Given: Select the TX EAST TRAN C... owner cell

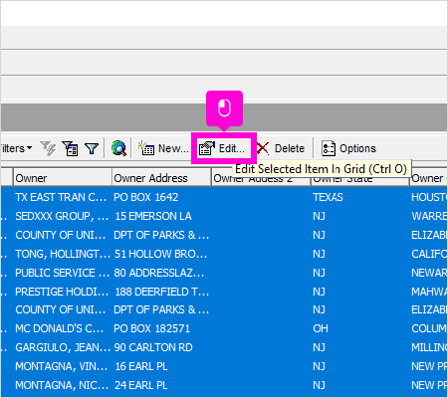Looking at the screenshot, I should pyautogui.click(x=62, y=197).
